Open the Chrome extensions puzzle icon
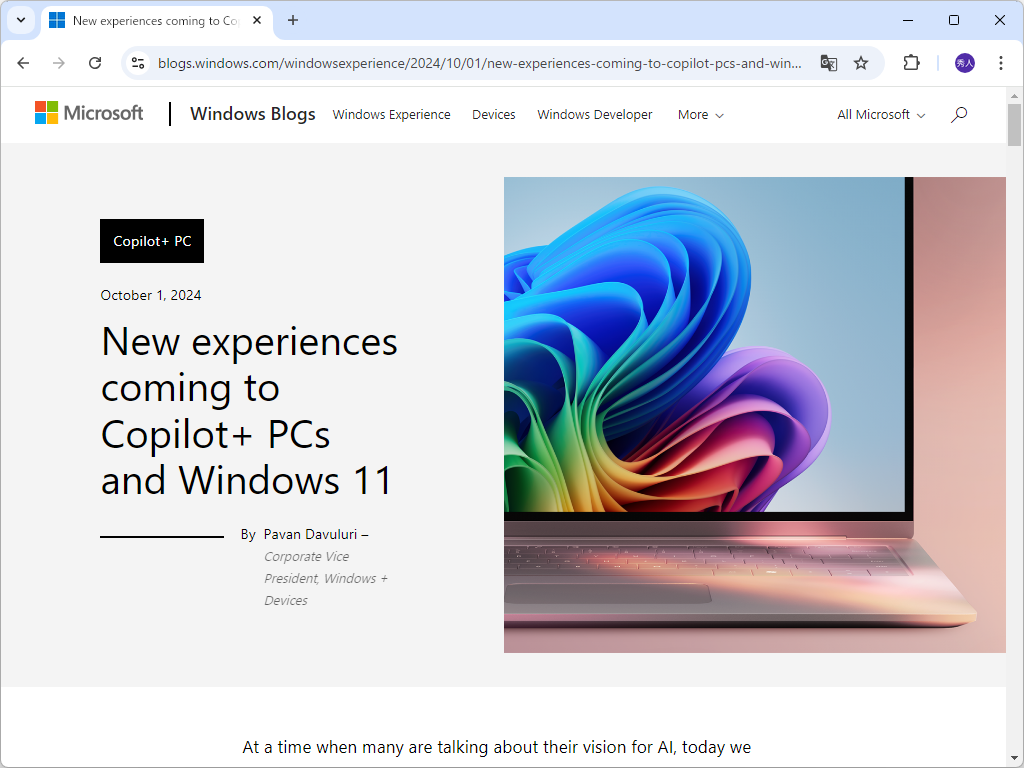 pos(911,62)
